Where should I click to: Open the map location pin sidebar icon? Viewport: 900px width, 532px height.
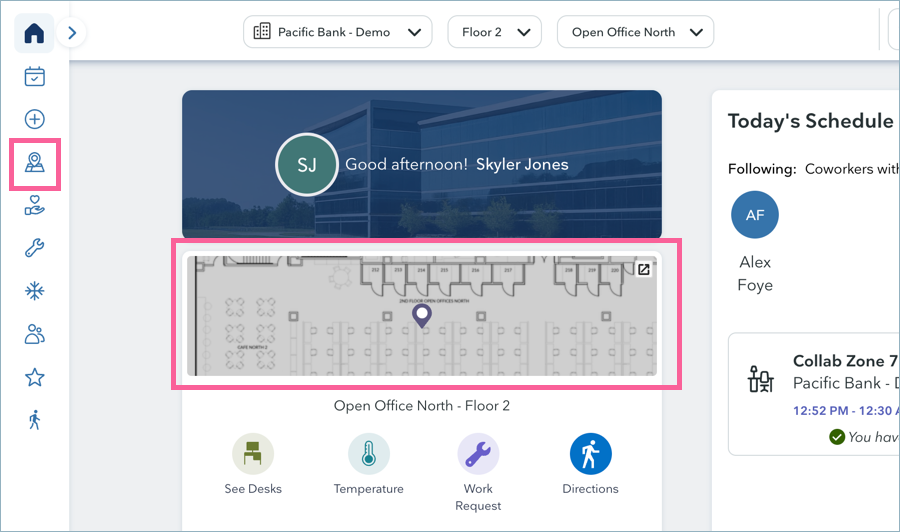click(x=35, y=163)
